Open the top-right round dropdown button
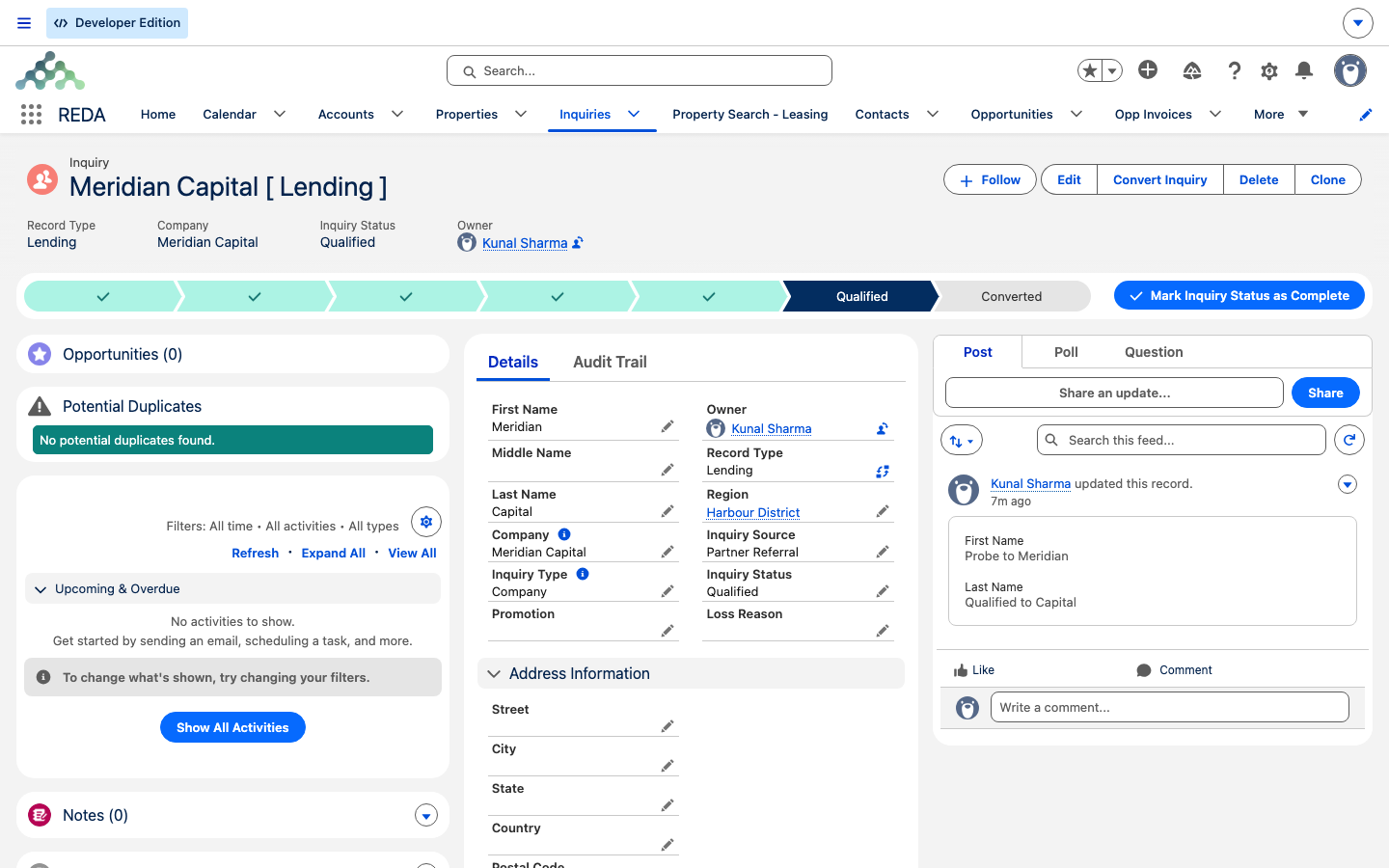This screenshot has height=868, width=1389. pos(1357,22)
